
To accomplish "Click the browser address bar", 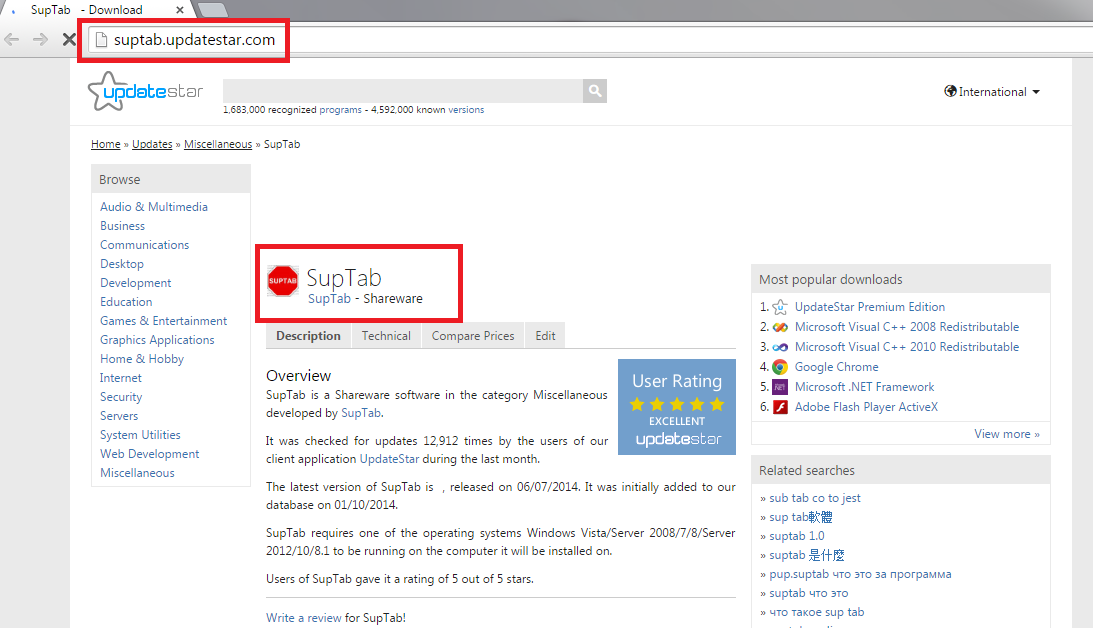I will point(600,40).
